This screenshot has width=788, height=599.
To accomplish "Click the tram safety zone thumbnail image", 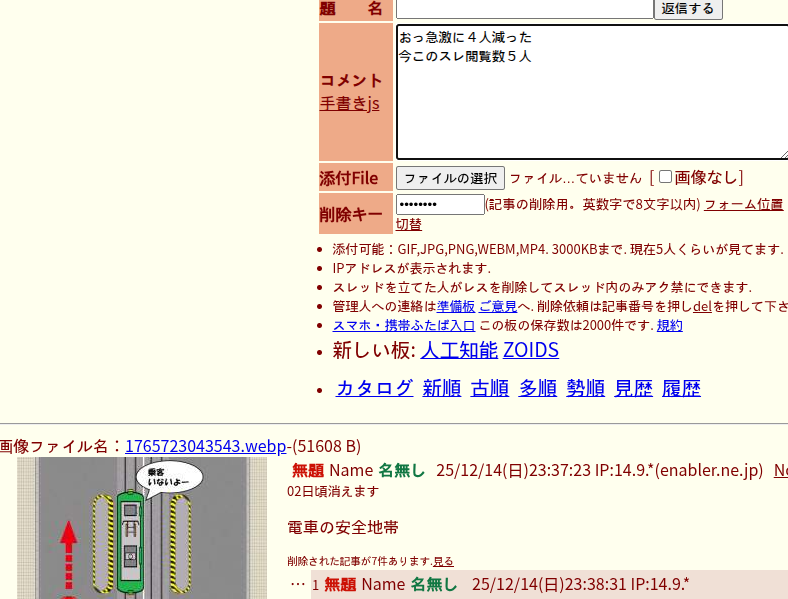I will [142, 528].
